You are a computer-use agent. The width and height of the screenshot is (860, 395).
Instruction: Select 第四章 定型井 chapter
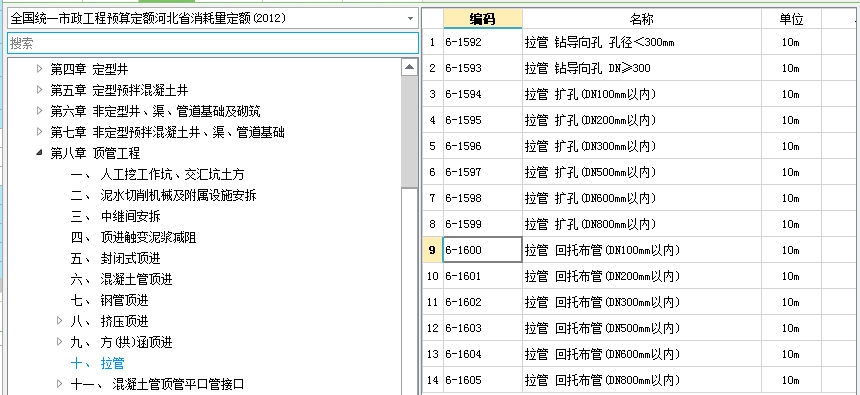coord(89,70)
